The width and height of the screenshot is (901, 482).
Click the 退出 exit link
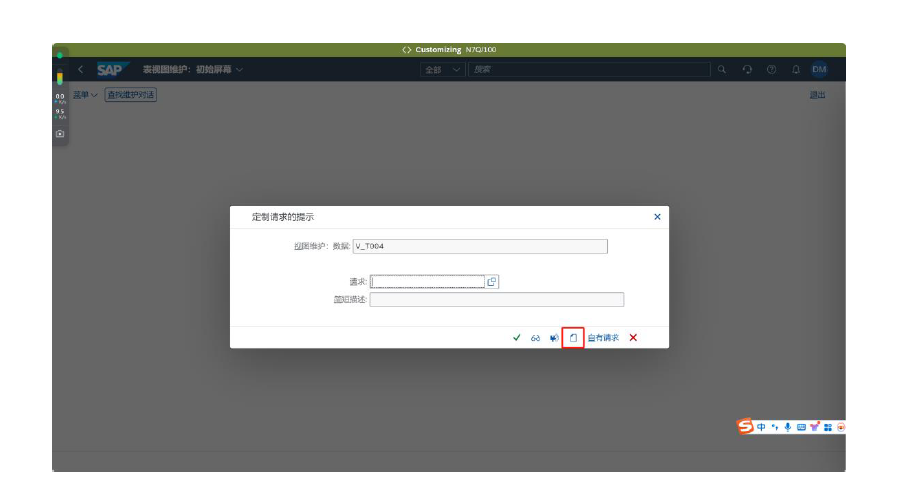click(x=817, y=95)
